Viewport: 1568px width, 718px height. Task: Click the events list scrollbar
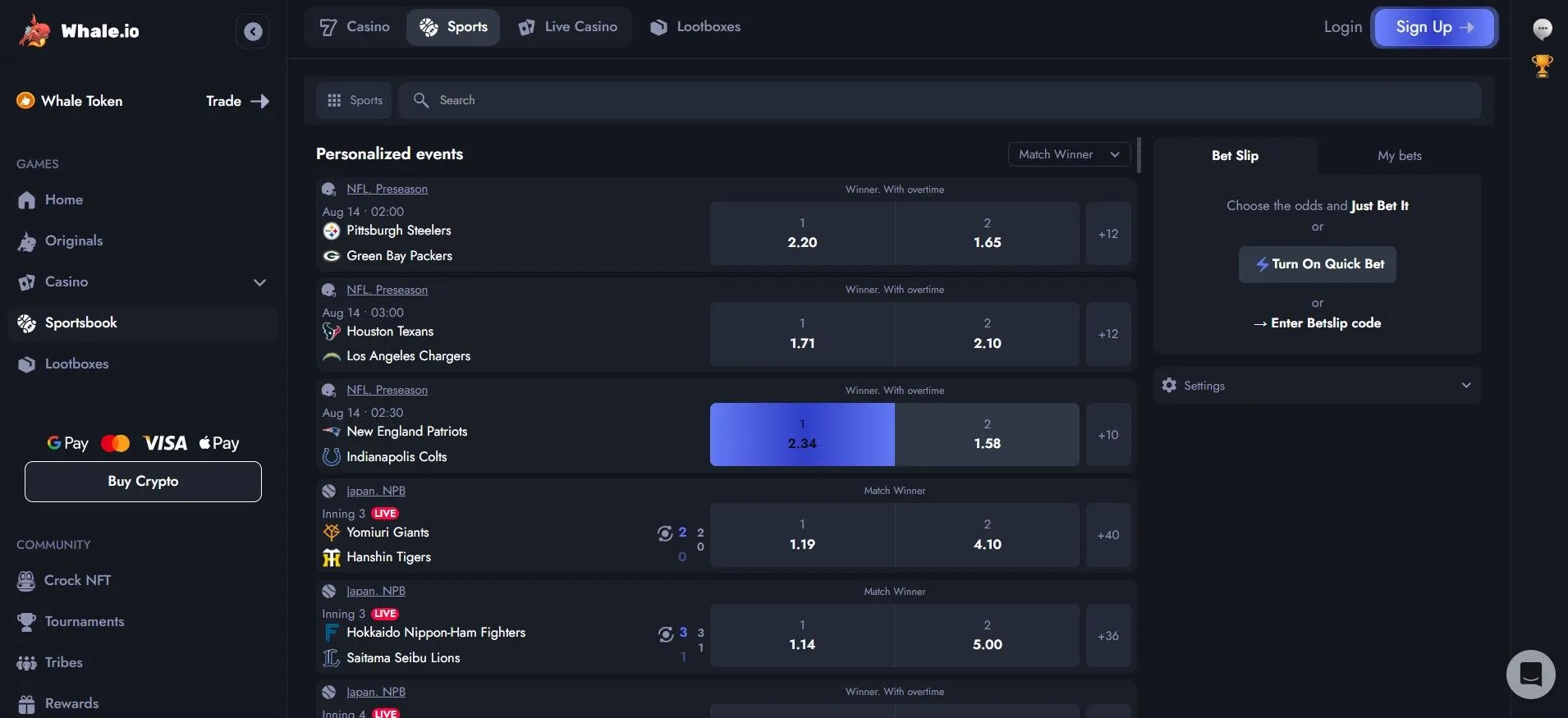click(1139, 155)
